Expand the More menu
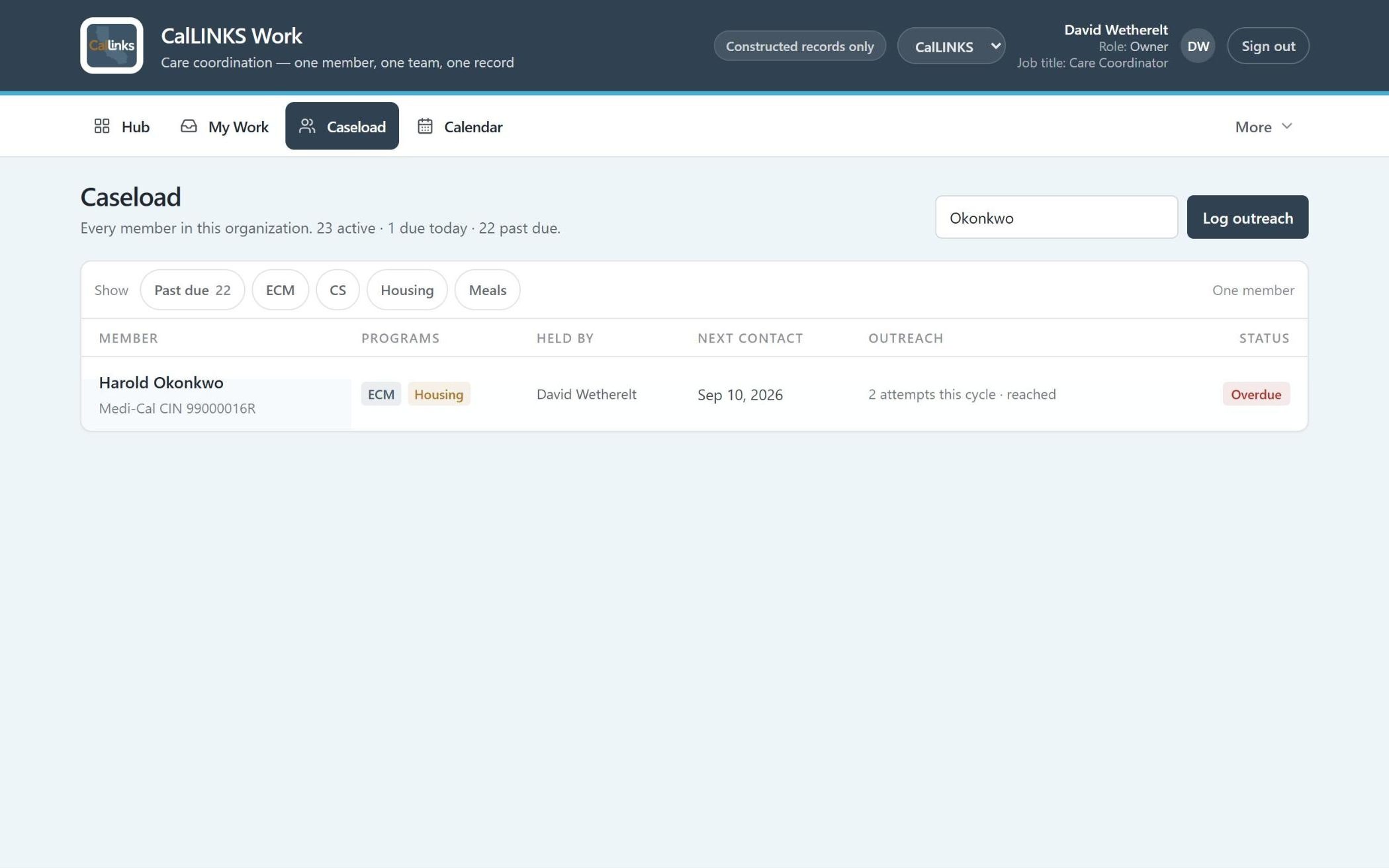This screenshot has height=868, width=1389. pos(1263,126)
